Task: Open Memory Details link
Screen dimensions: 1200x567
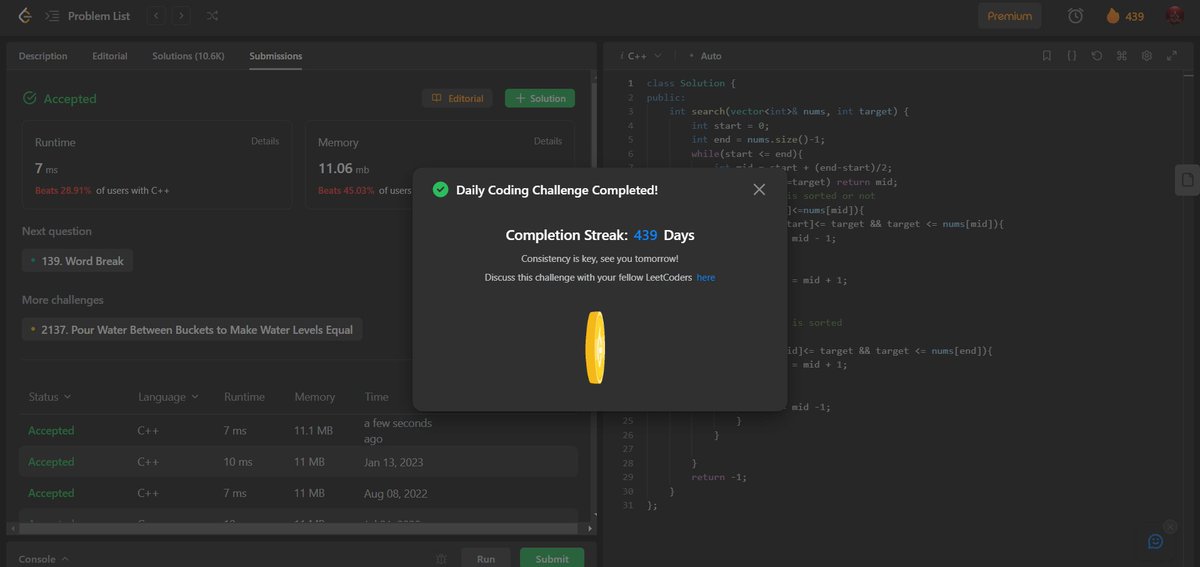Action: point(548,141)
